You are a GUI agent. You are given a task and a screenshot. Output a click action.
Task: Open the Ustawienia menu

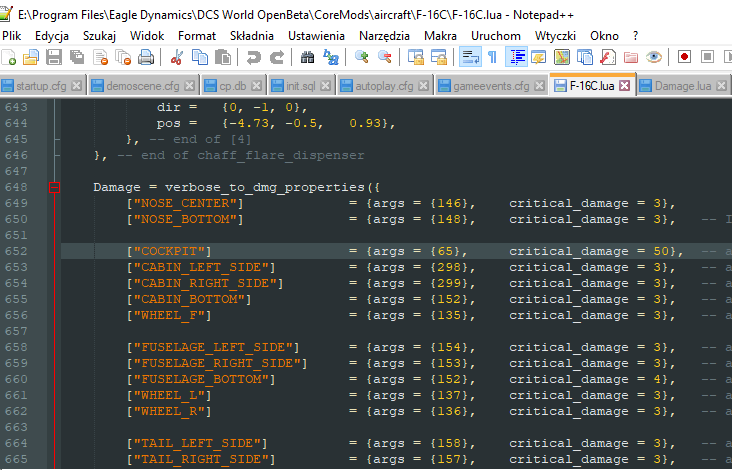(317, 36)
